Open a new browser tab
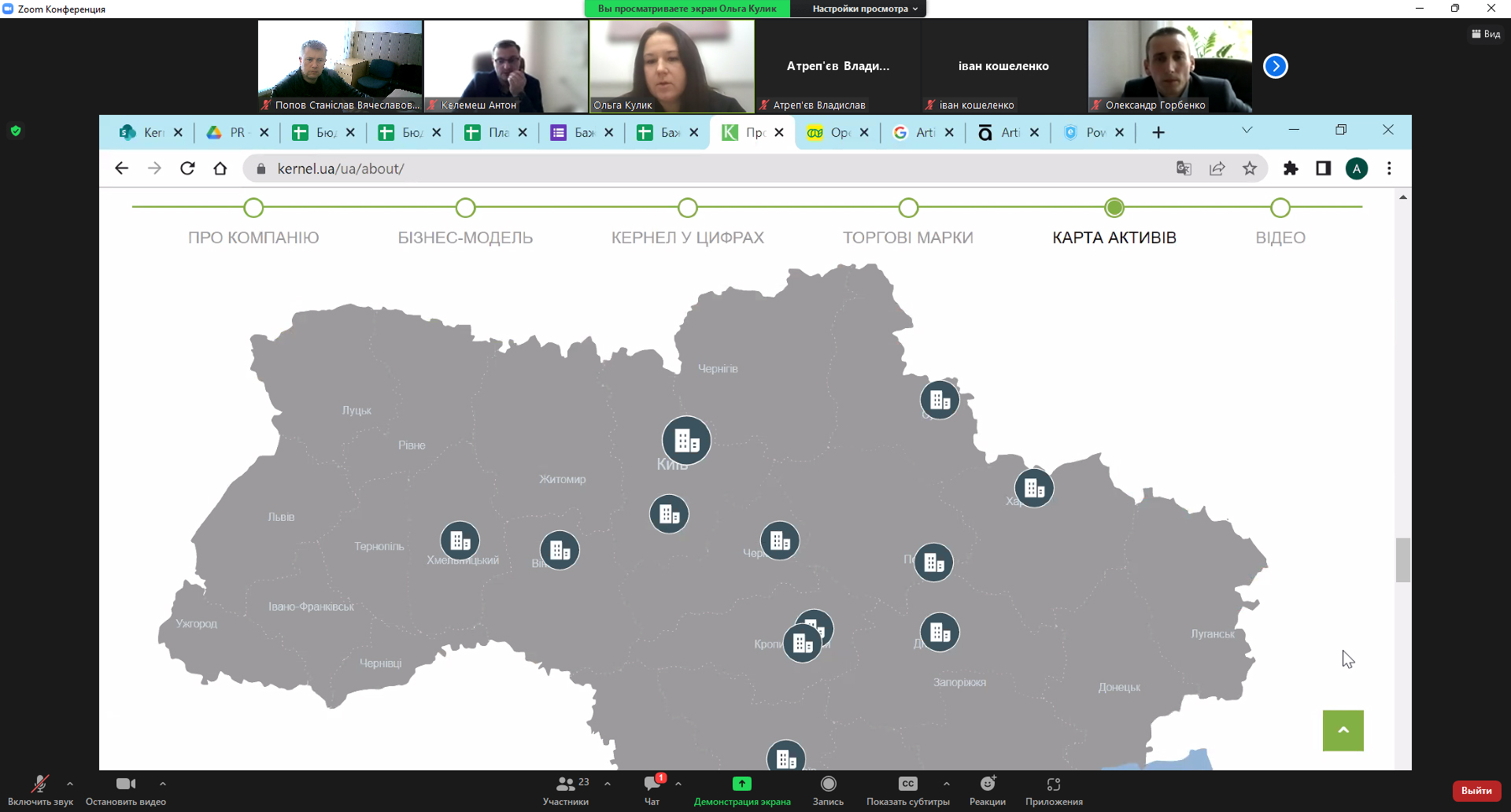The height and width of the screenshot is (812, 1511). point(1158,133)
